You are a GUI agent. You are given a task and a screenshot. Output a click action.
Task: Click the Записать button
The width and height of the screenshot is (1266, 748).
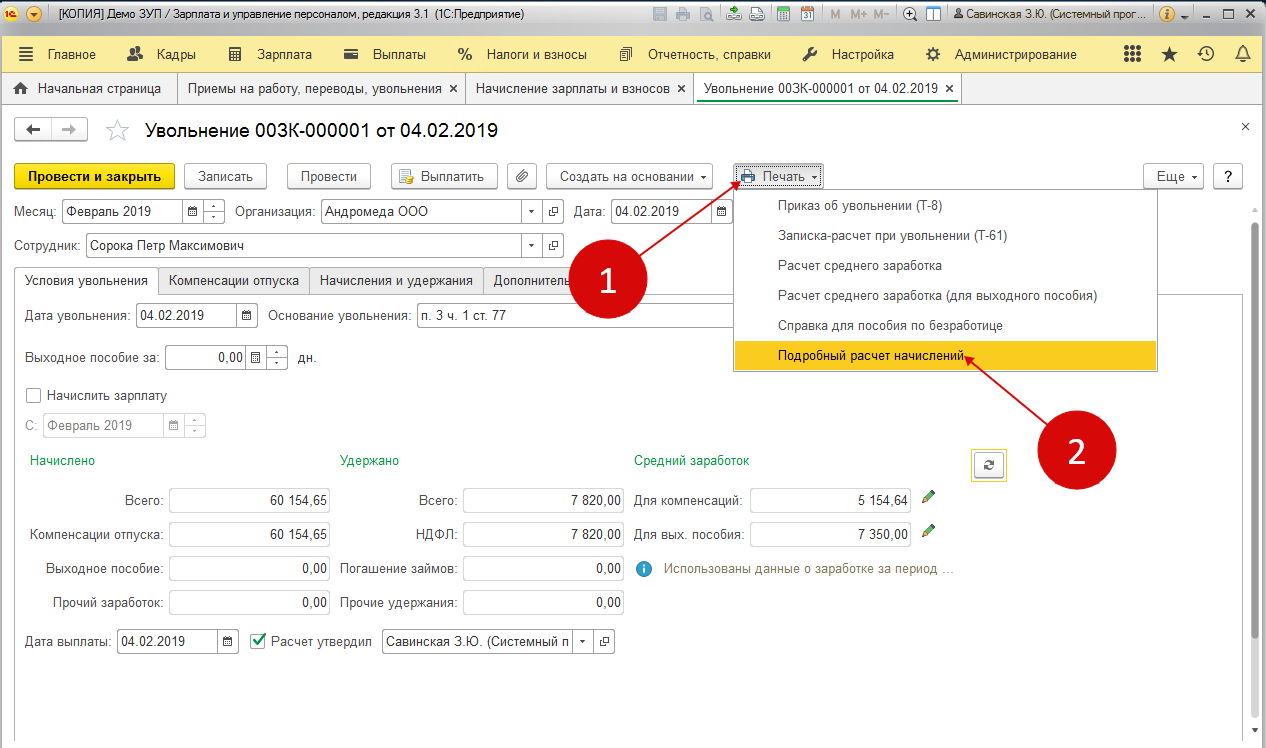[x=225, y=176]
